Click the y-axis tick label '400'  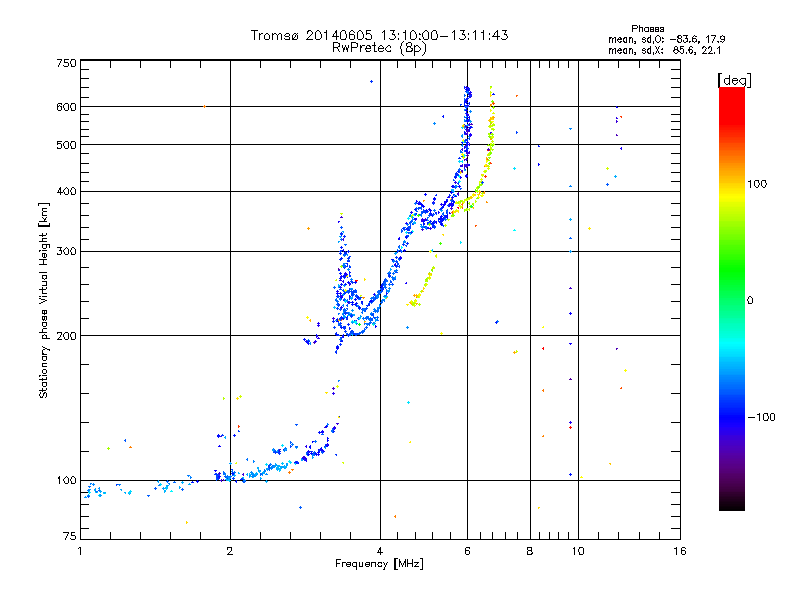pos(66,192)
